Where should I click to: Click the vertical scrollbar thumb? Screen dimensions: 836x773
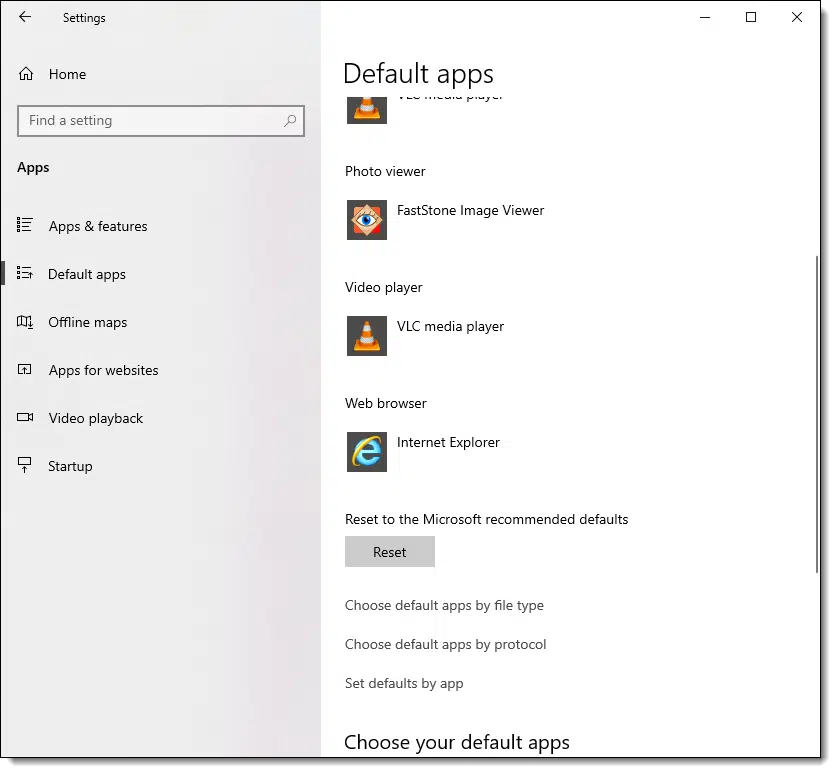coord(816,415)
